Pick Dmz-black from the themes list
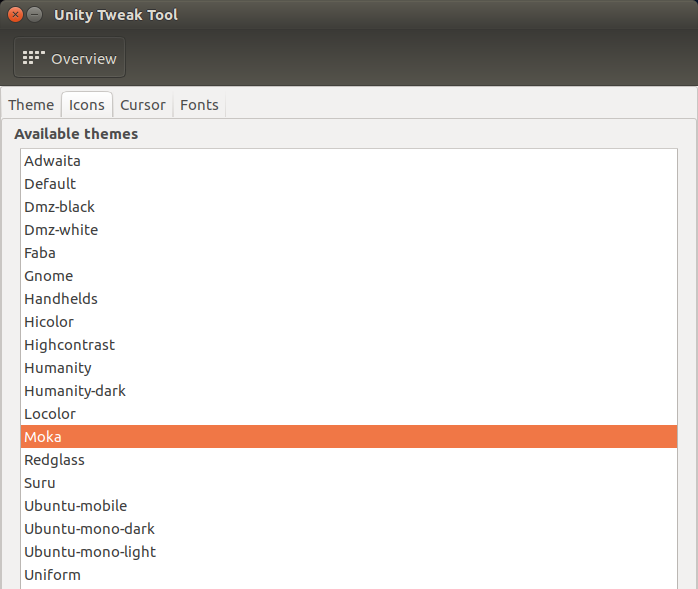The height and width of the screenshot is (589, 698). [x=60, y=207]
